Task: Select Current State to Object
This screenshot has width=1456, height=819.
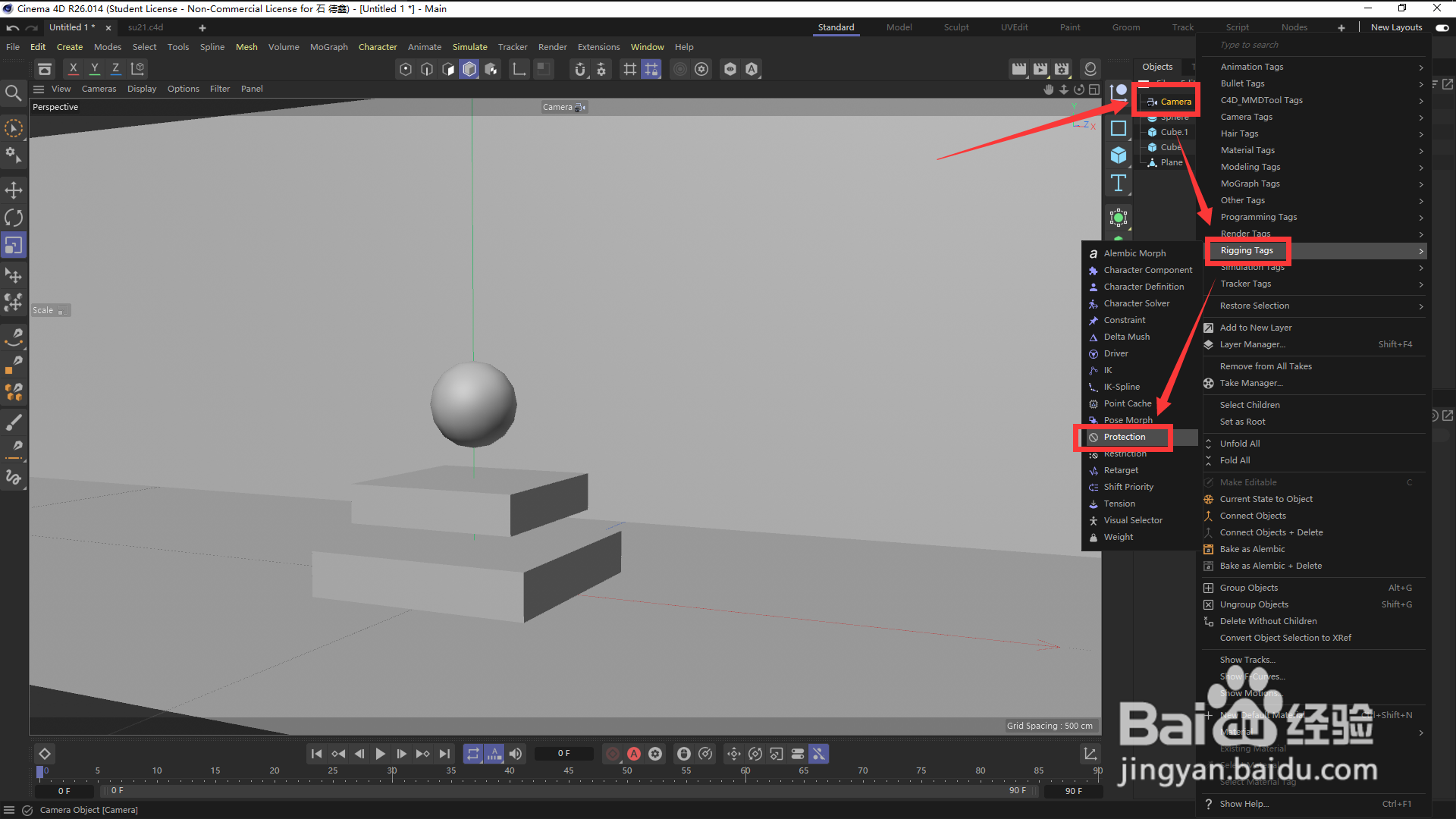Action: (1266, 499)
